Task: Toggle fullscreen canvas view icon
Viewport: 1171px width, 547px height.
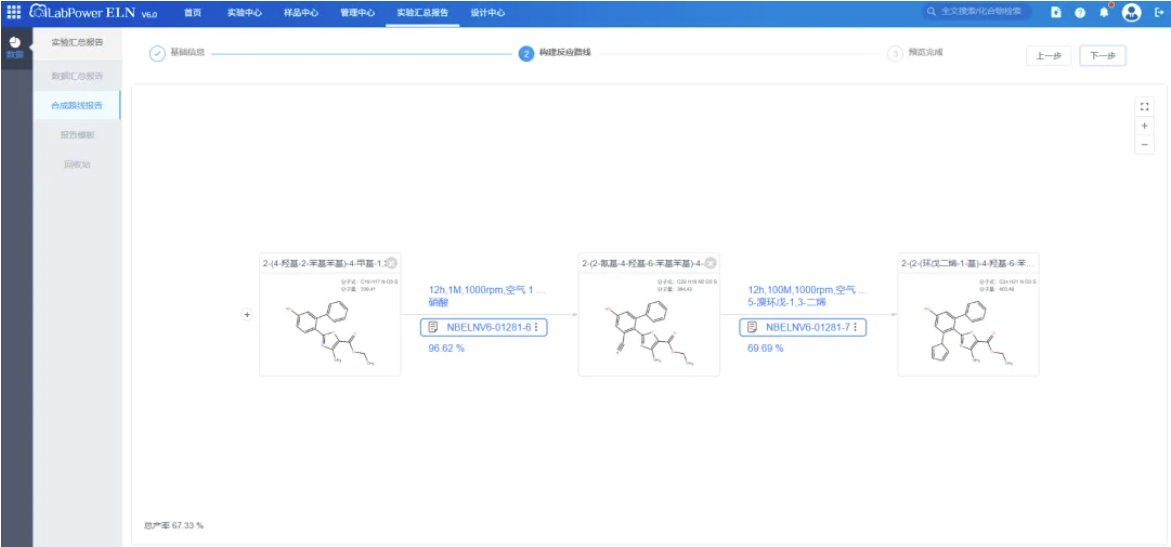Action: (x=1144, y=107)
